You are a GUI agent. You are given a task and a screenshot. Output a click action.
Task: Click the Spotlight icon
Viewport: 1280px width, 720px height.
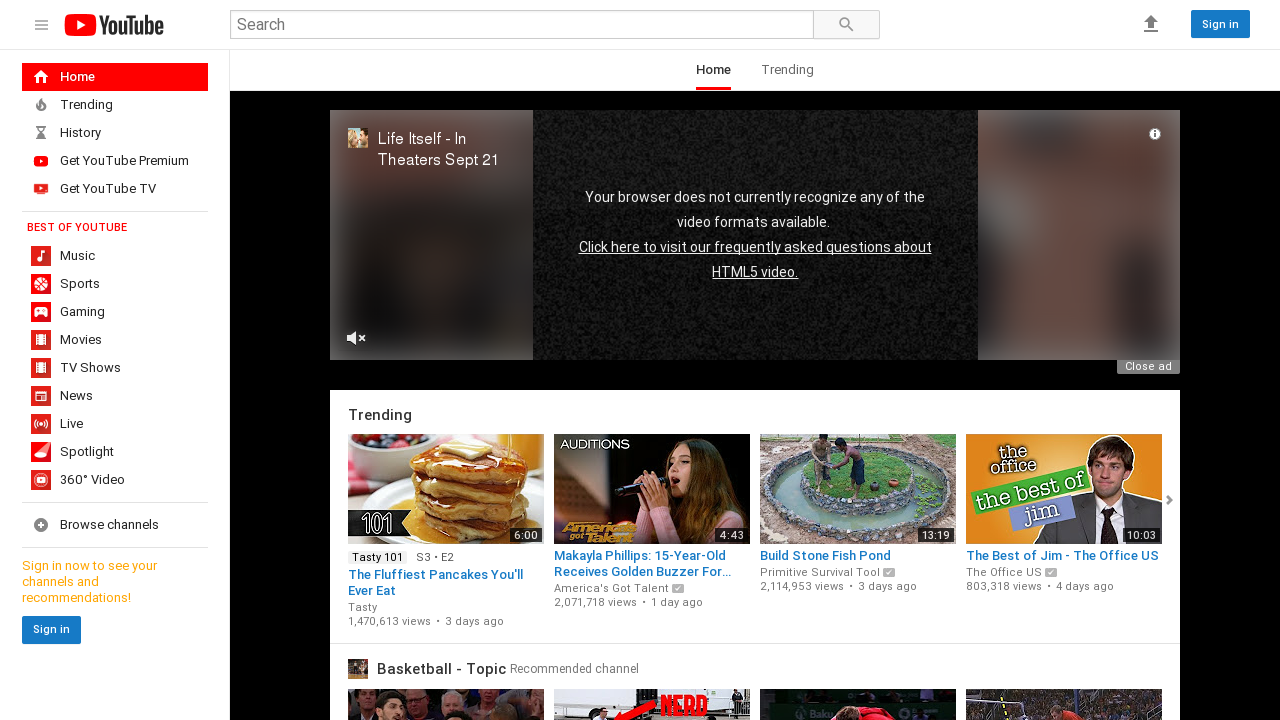coord(41,452)
